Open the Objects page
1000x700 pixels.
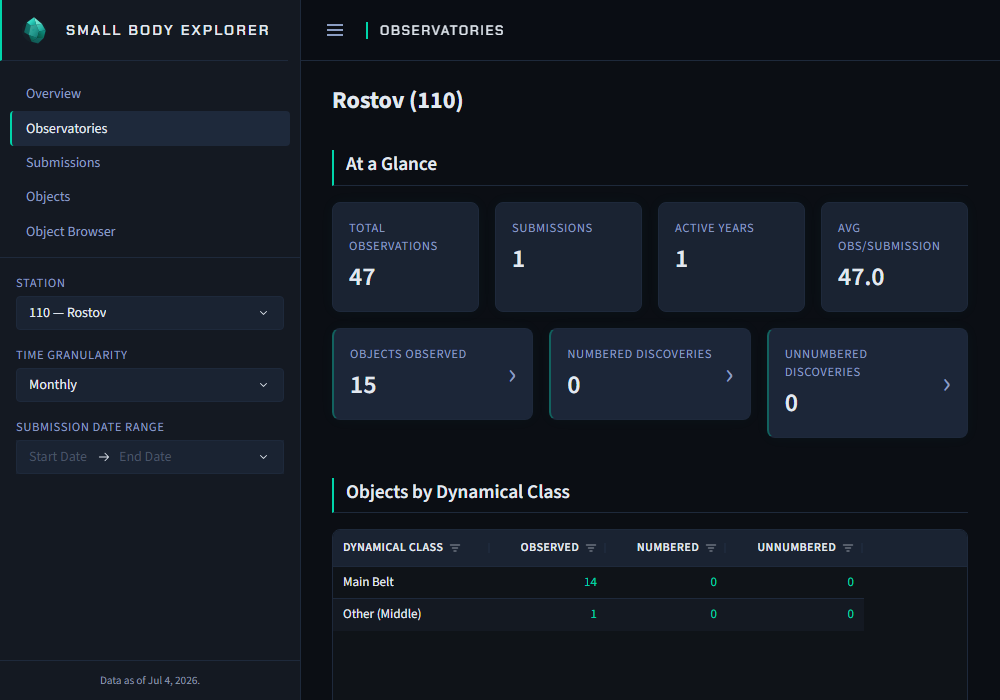coord(48,196)
